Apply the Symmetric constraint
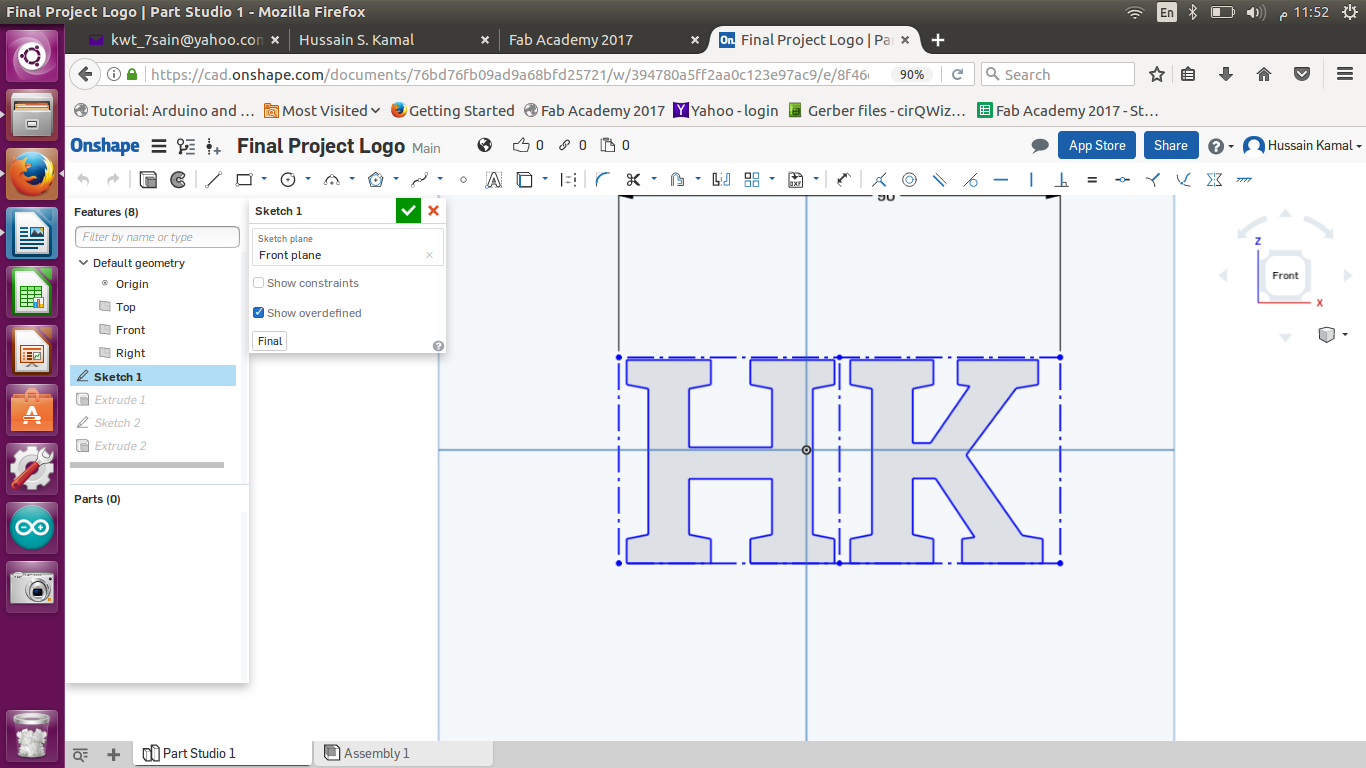Image resolution: width=1366 pixels, height=768 pixels. [1214, 180]
